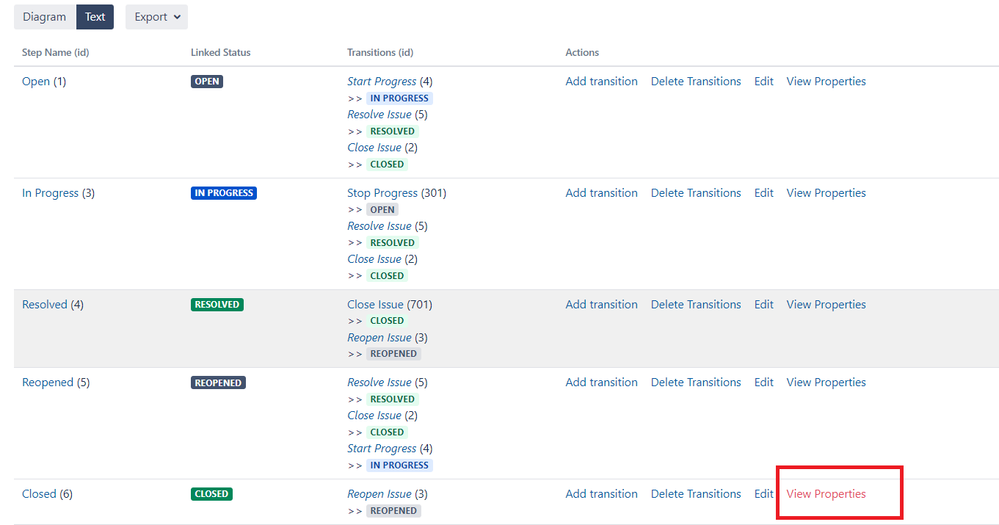Edit the Open step
Viewport: 999px width, 525px height.
click(764, 82)
